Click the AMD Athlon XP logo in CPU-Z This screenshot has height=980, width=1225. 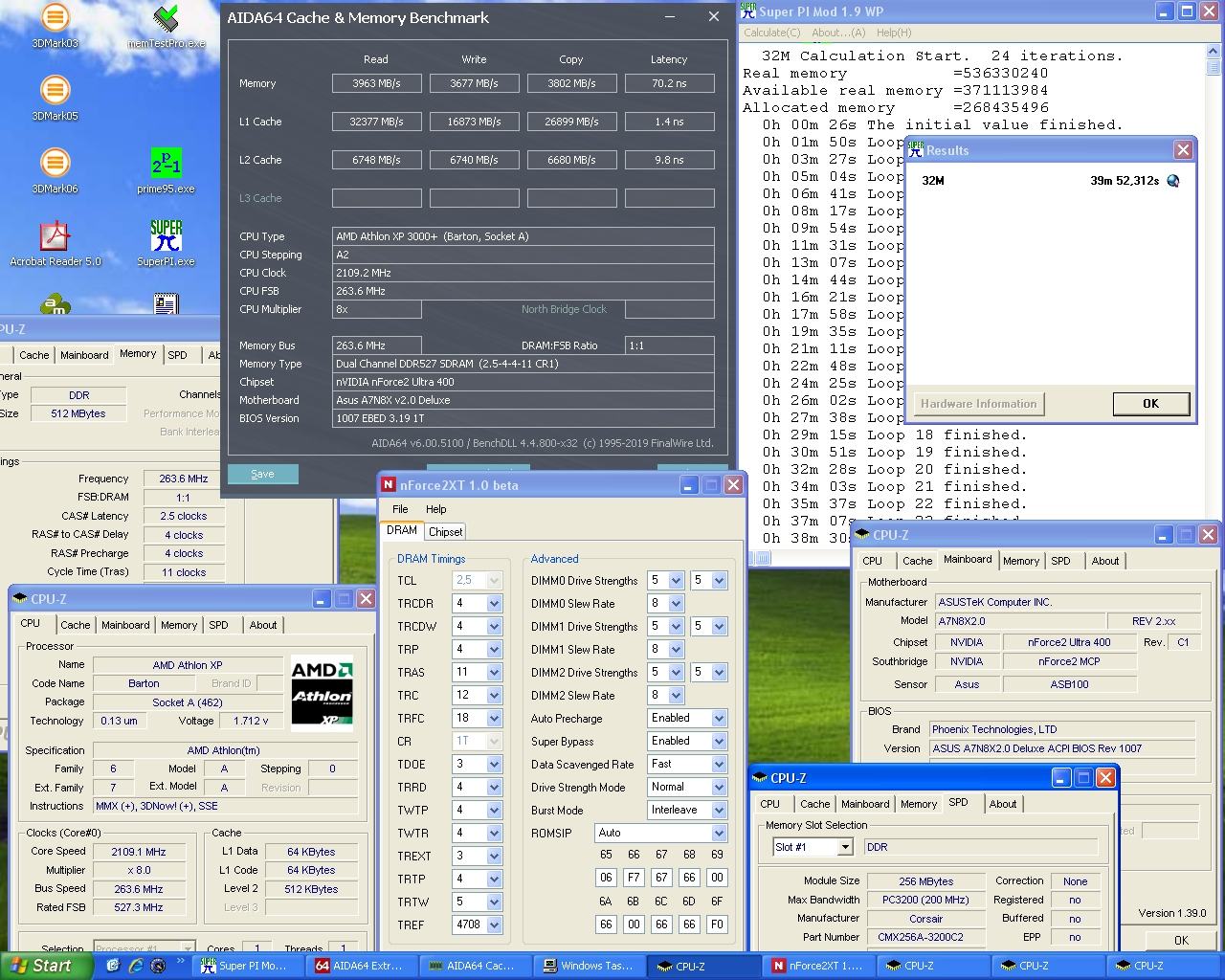(322, 693)
